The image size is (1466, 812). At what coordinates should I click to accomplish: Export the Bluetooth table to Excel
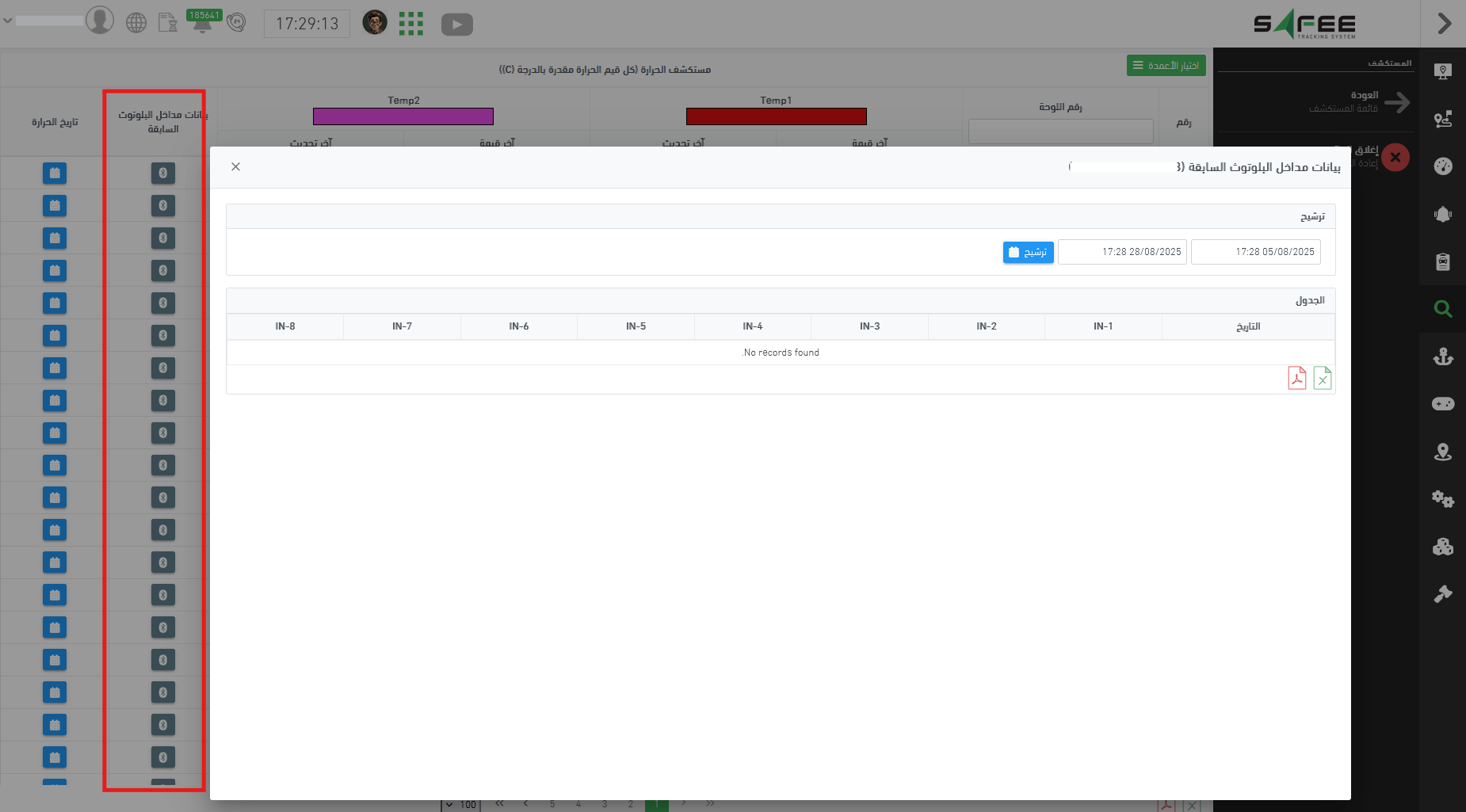point(1322,379)
